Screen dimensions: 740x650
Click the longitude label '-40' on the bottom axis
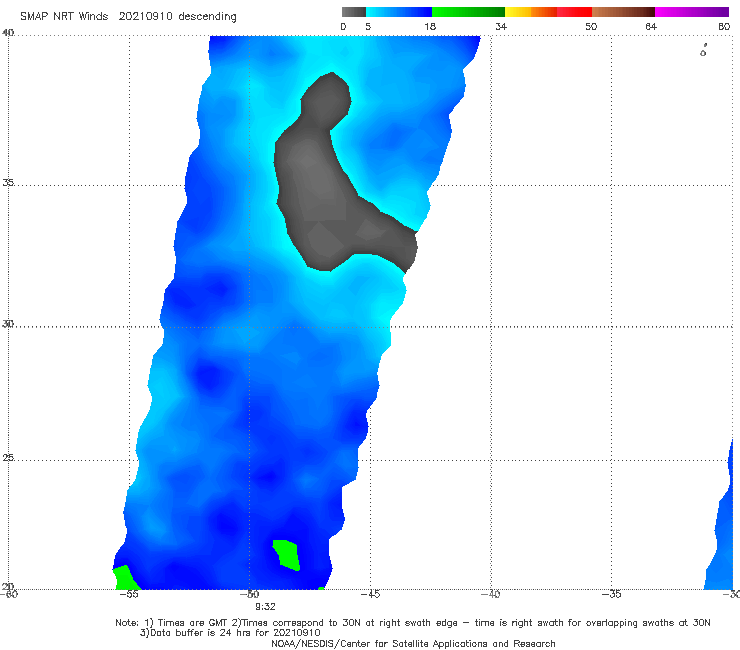point(490,594)
